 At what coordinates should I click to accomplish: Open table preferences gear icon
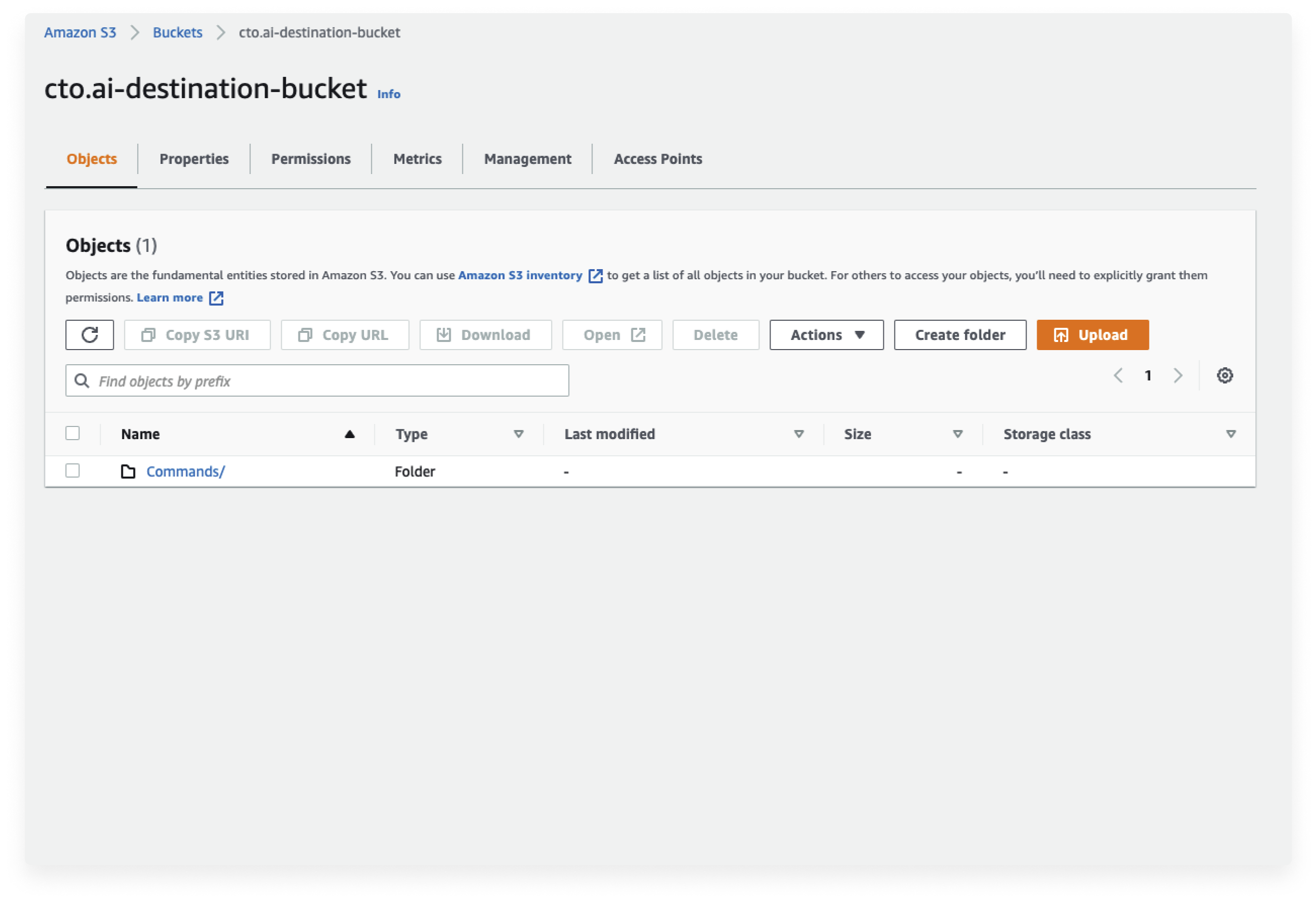[1225, 375]
